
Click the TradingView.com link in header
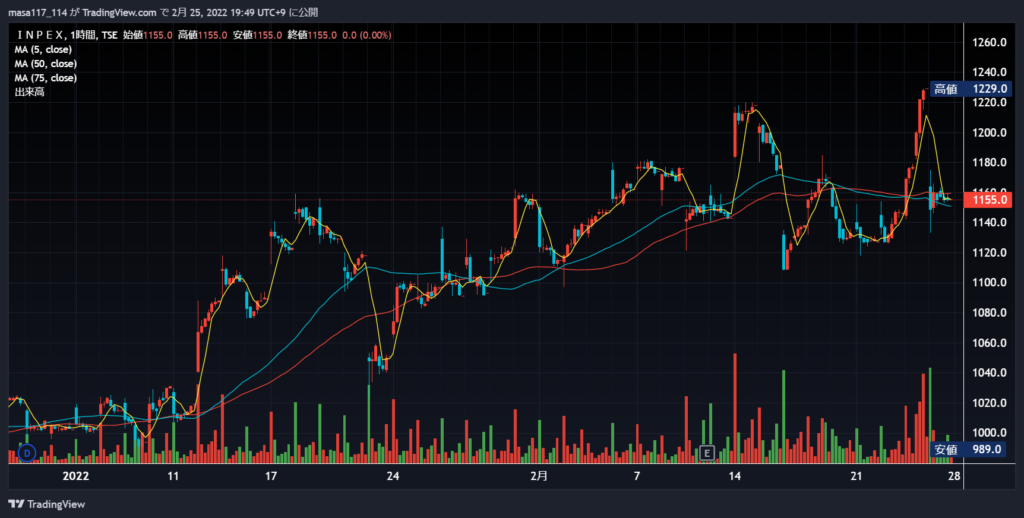[120, 12]
